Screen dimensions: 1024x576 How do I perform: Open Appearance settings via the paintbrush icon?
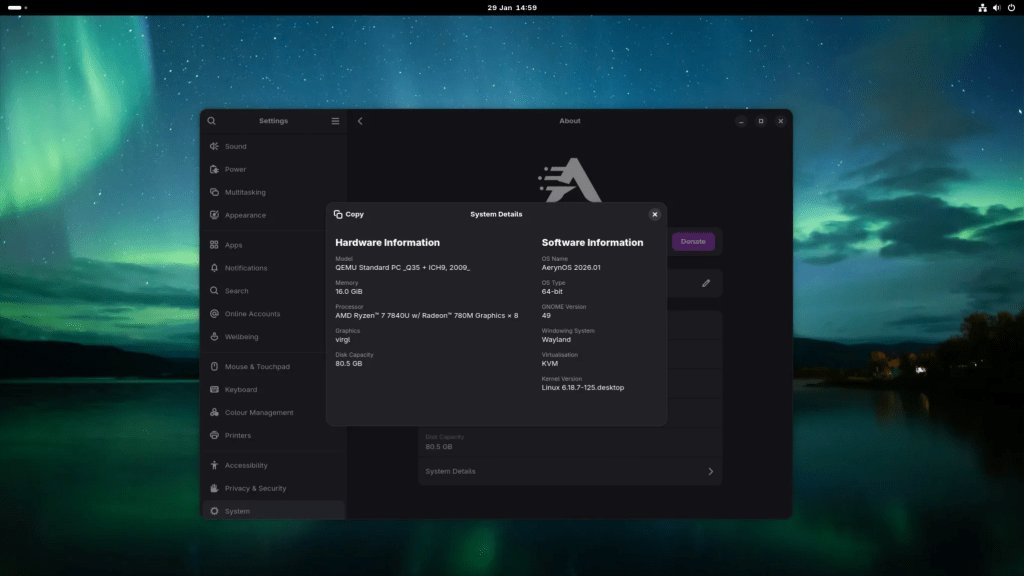[213, 215]
